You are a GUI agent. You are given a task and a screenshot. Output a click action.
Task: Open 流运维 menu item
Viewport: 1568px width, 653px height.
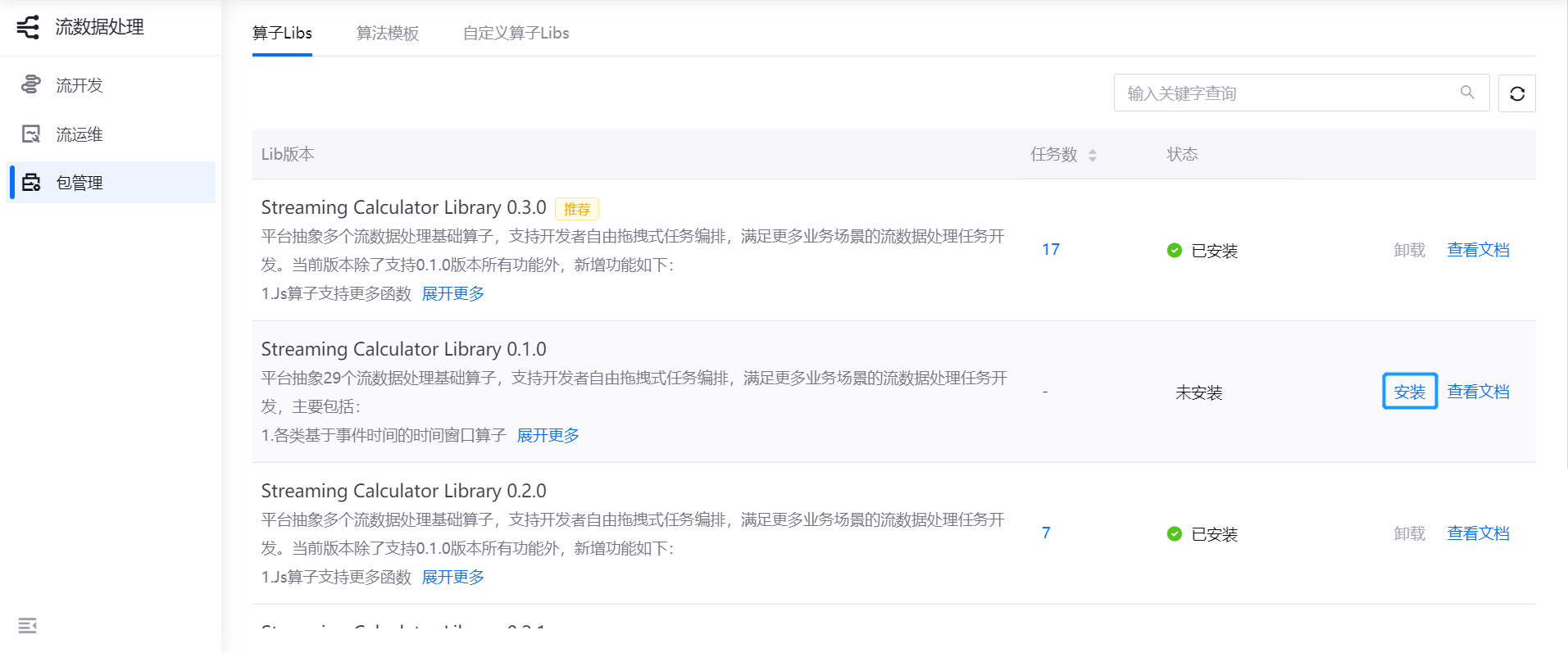click(x=111, y=134)
